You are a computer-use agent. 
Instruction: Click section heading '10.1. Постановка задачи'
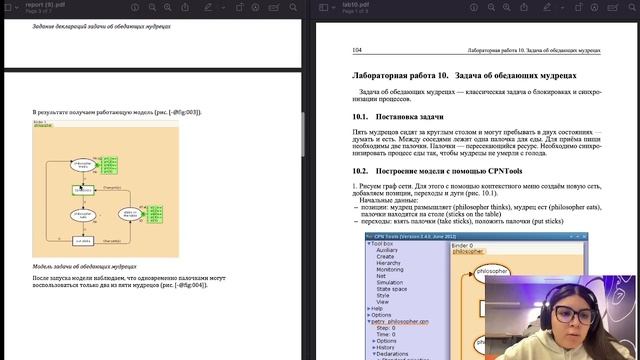point(398,117)
